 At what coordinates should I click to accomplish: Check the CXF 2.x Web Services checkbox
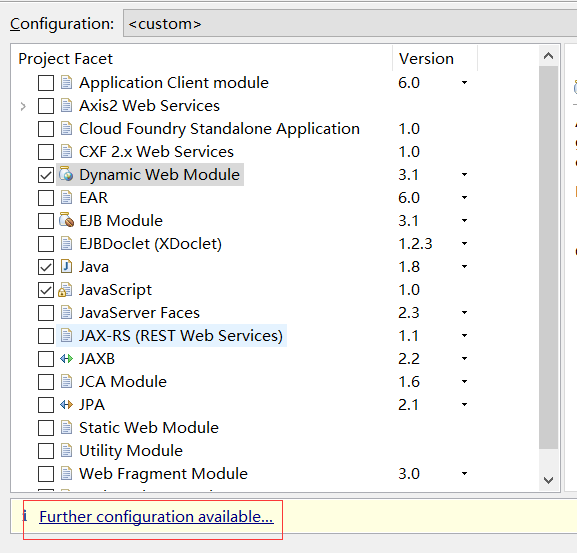point(46,152)
